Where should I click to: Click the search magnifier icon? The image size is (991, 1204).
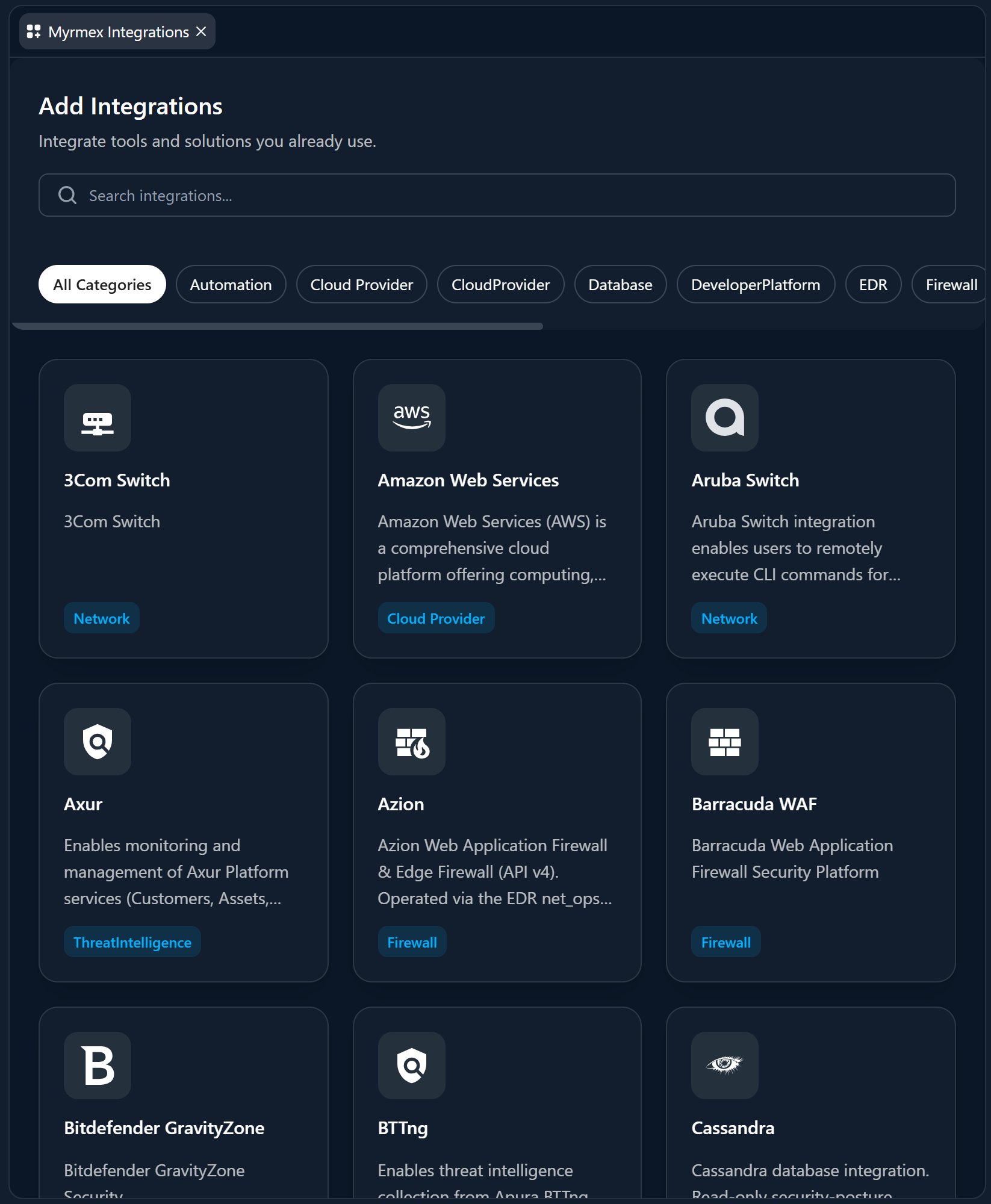[x=67, y=195]
